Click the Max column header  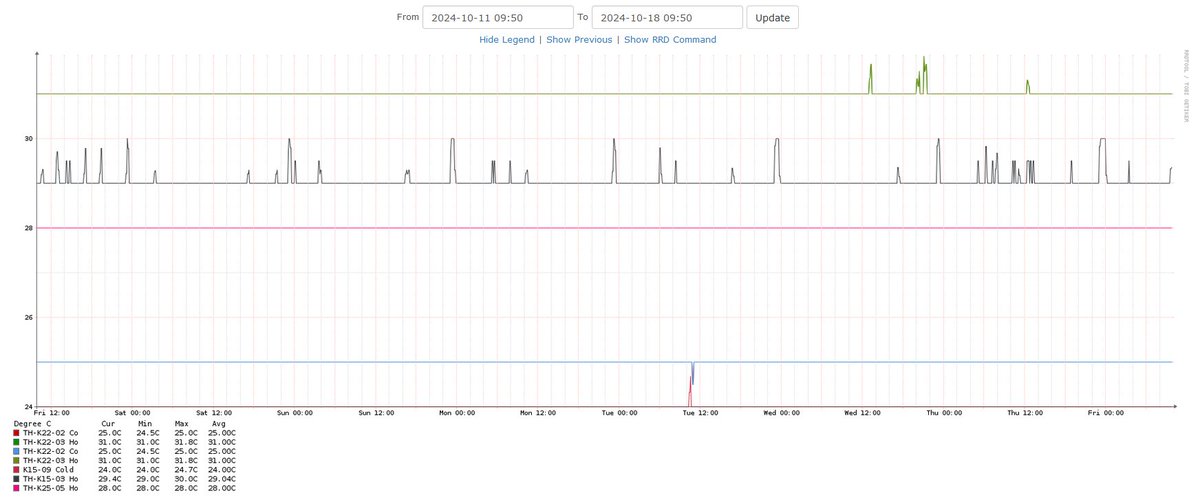181,424
